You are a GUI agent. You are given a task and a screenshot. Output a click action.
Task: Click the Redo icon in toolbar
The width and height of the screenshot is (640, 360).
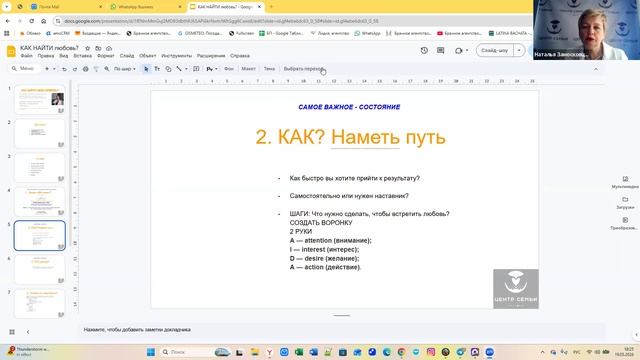pos(75,69)
